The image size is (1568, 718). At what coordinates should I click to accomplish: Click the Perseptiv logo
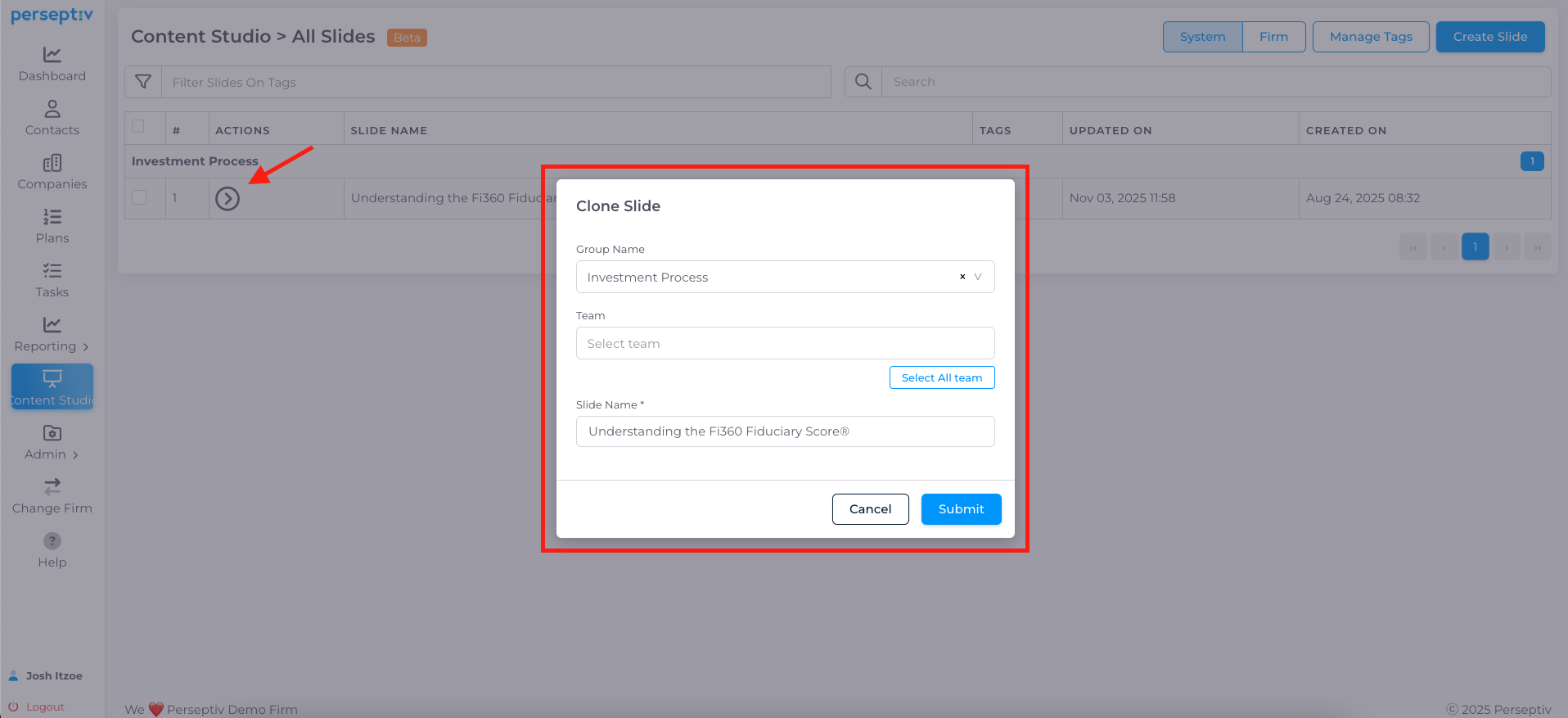click(52, 16)
